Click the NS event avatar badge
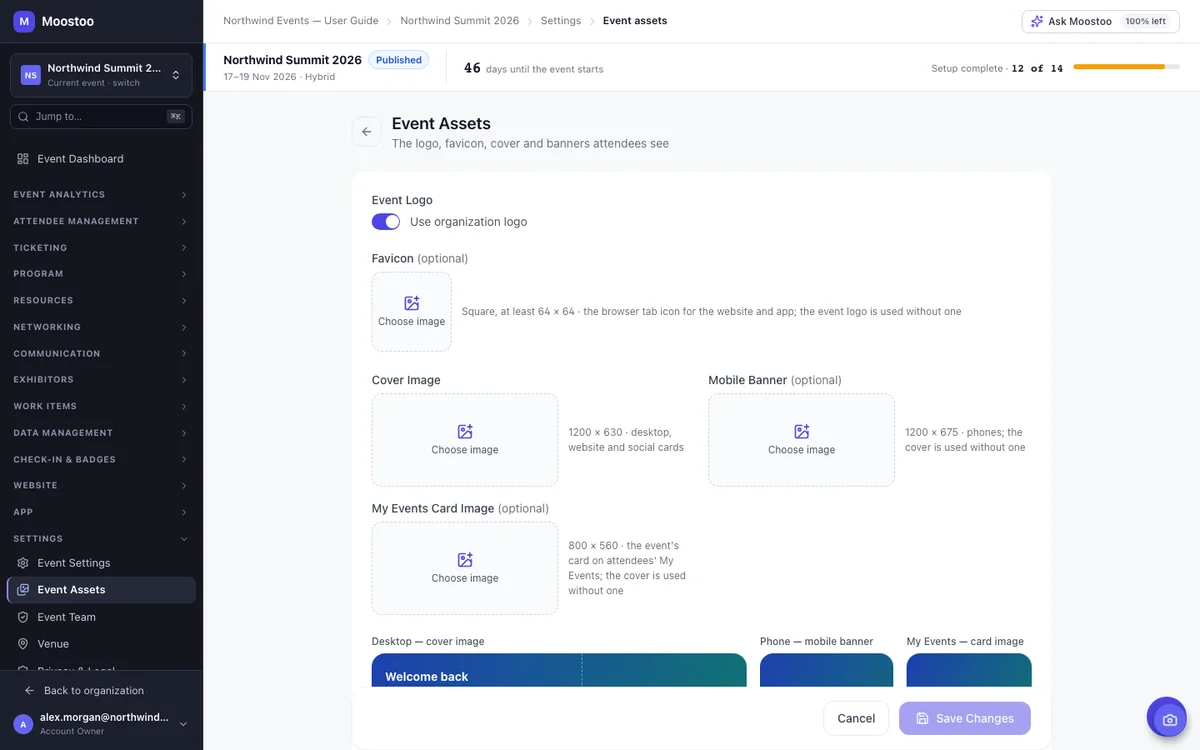Viewport: 1200px width, 750px height. [31, 75]
